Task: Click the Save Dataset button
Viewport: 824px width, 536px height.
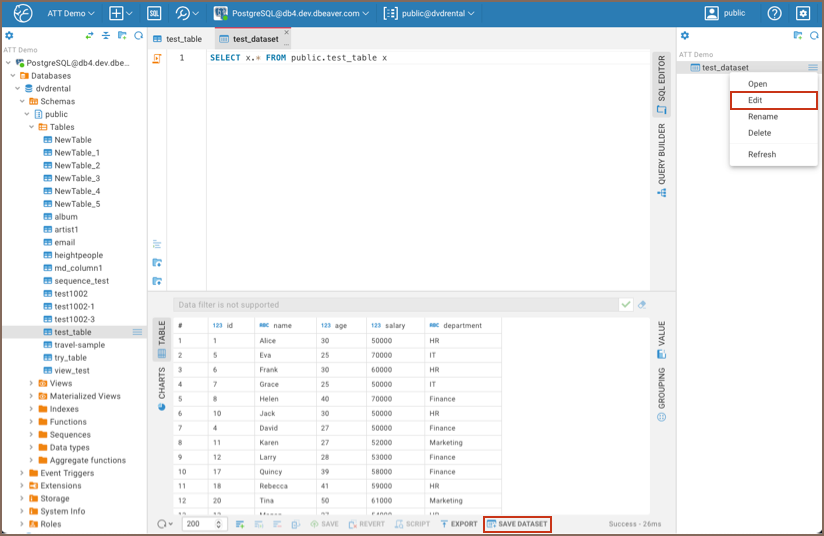Action: click(x=517, y=524)
